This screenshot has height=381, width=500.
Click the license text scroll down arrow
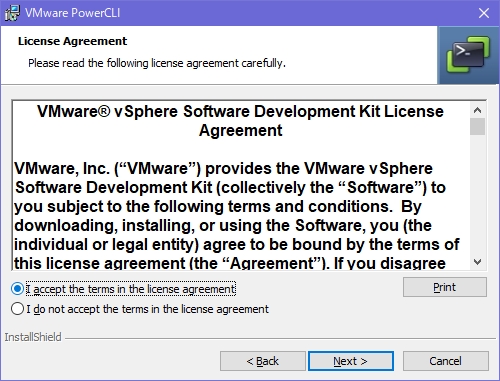point(477,262)
